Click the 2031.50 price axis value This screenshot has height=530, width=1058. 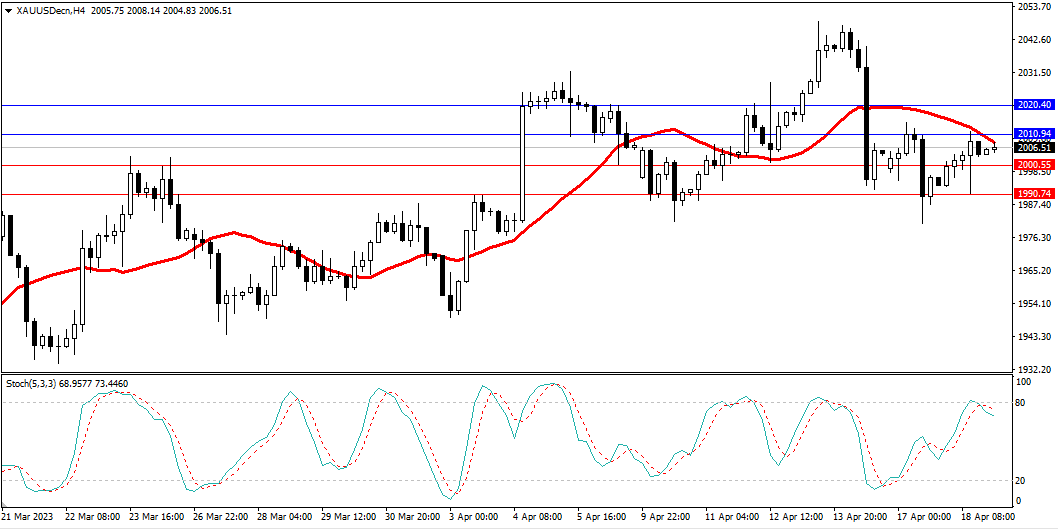pyautogui.click(x=1035, y=72)
